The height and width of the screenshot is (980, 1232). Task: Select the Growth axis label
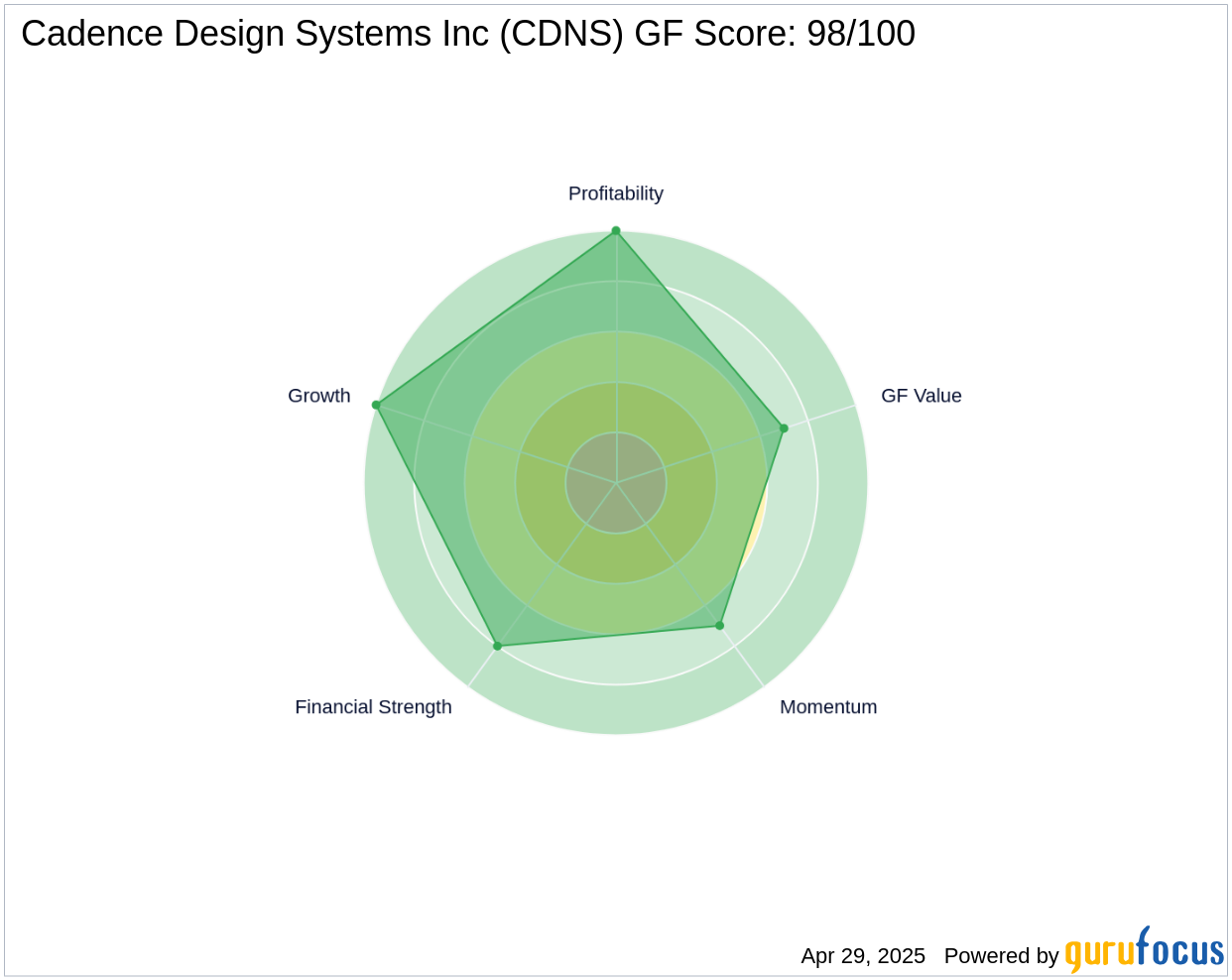319,396
